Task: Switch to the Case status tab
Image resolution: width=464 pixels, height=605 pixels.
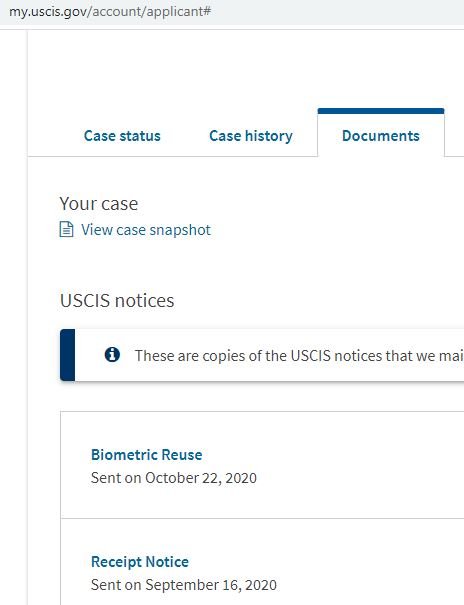Action: click(x=122, y=136)
